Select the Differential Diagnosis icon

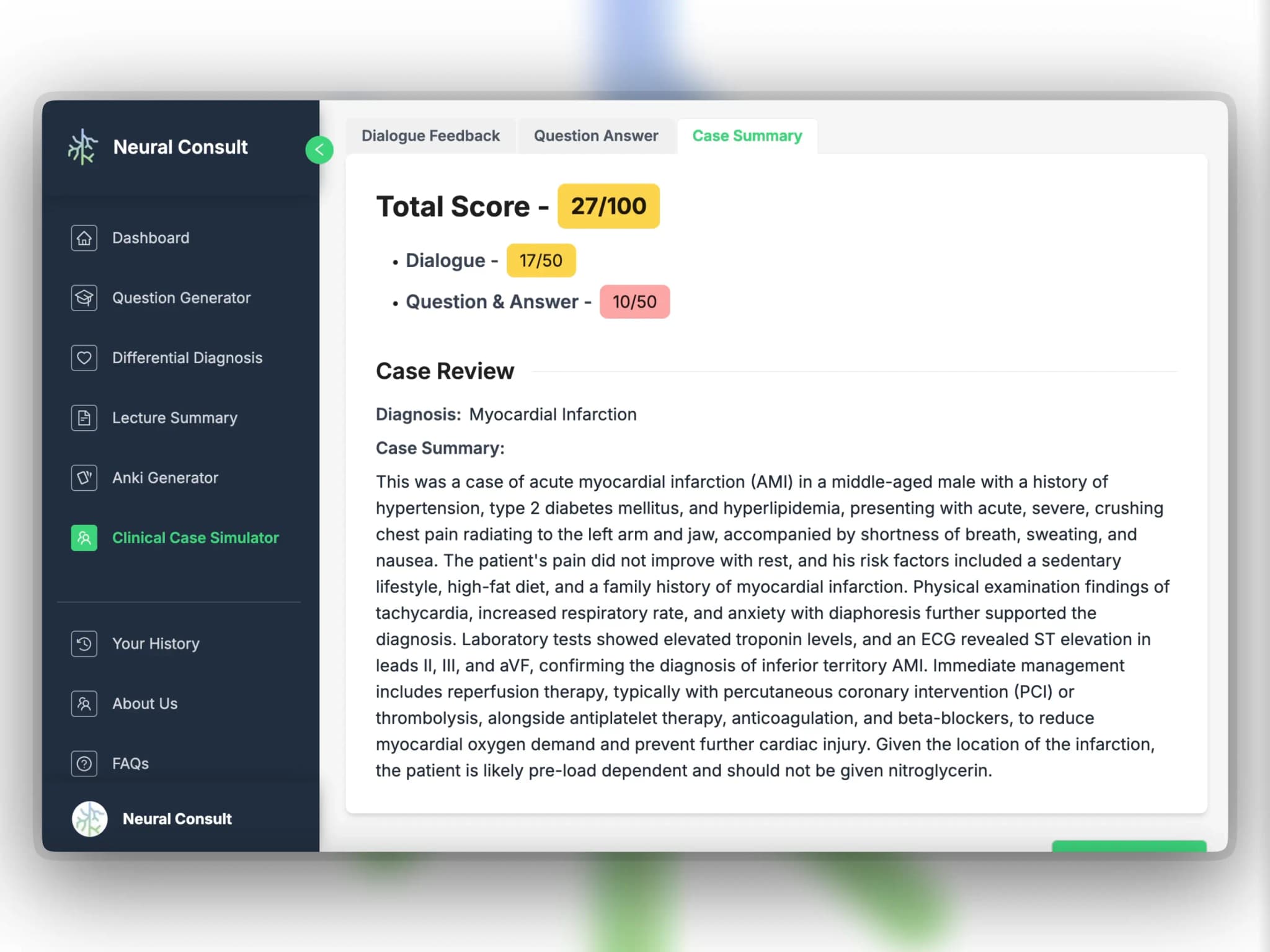83,357
